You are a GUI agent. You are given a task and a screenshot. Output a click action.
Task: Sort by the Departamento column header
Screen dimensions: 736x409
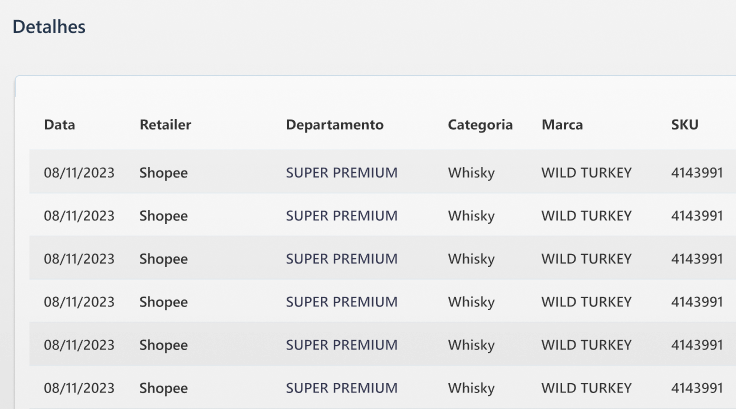(x=334, y=125)
